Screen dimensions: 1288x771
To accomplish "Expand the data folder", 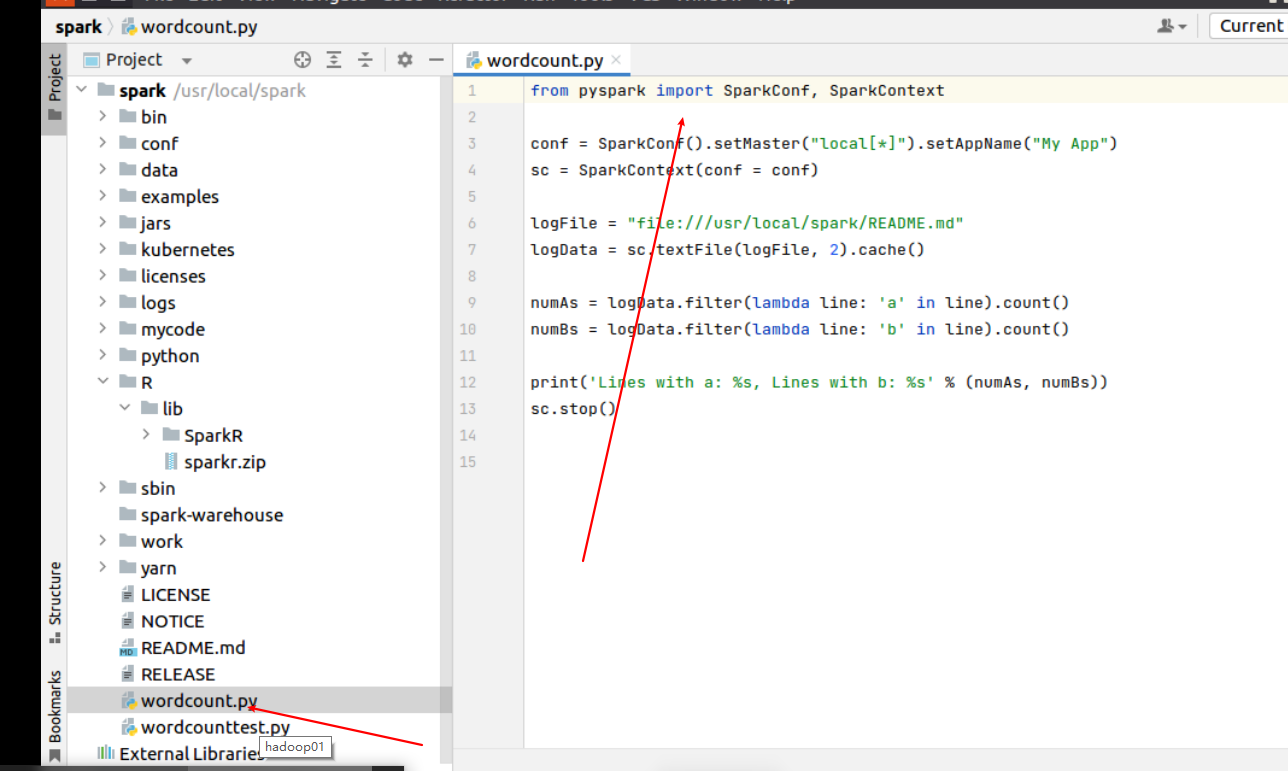I will pos(103,170).
